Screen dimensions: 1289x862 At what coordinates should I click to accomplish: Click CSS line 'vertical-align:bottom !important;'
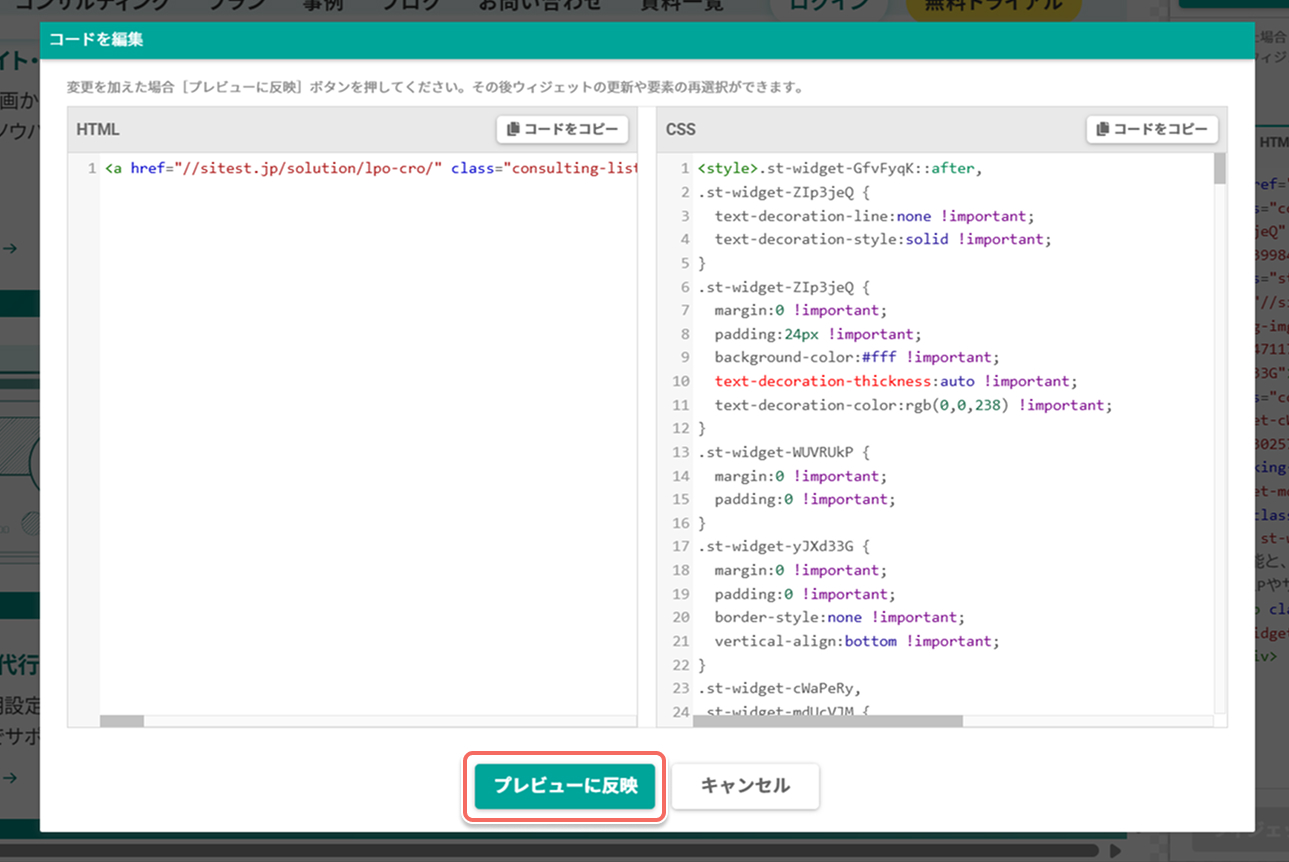click(x=857, y=641)
